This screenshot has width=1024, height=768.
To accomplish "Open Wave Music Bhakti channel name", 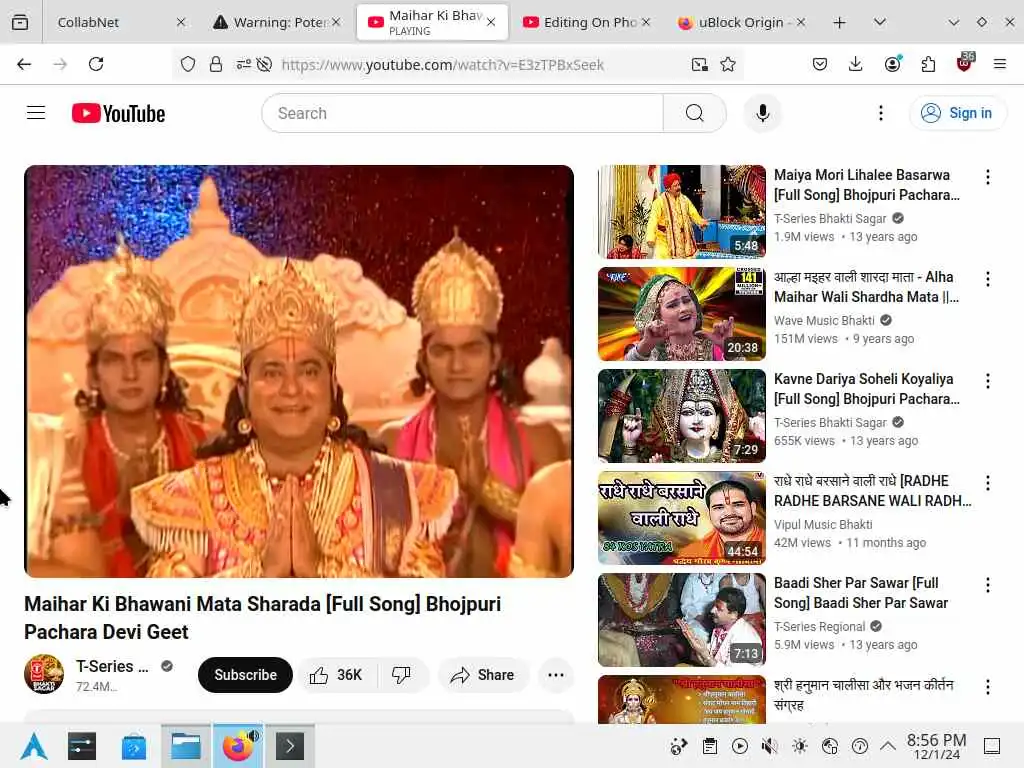I will point(824,321).
